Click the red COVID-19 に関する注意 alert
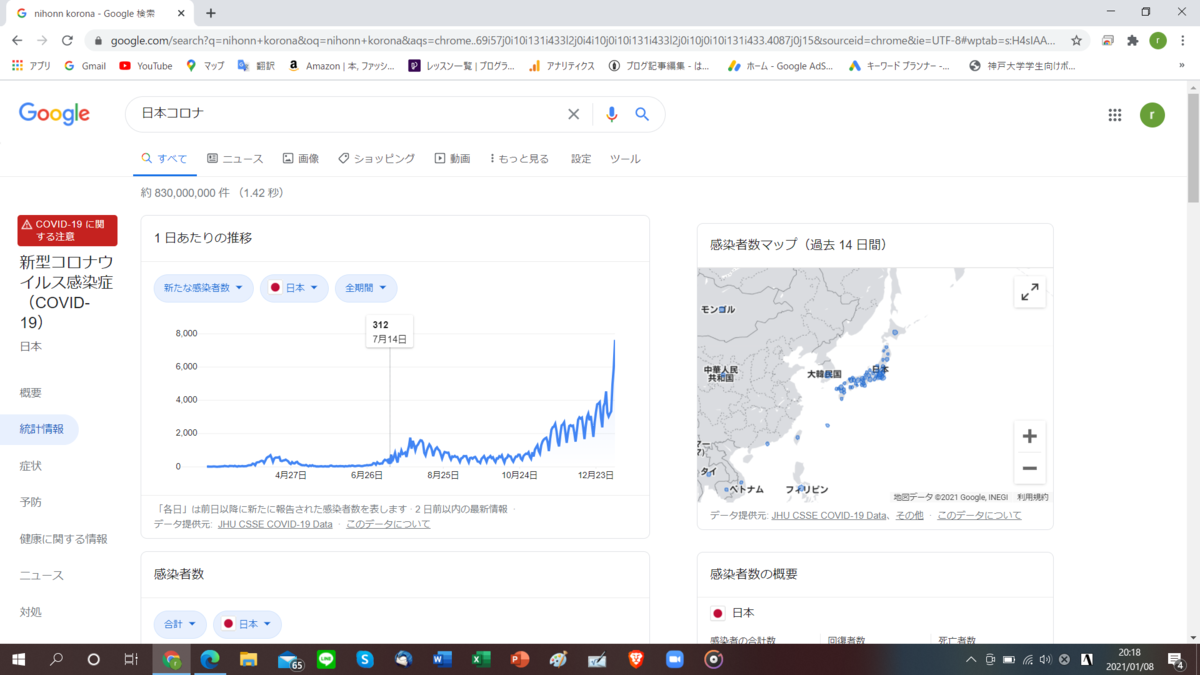 [67, 230]
